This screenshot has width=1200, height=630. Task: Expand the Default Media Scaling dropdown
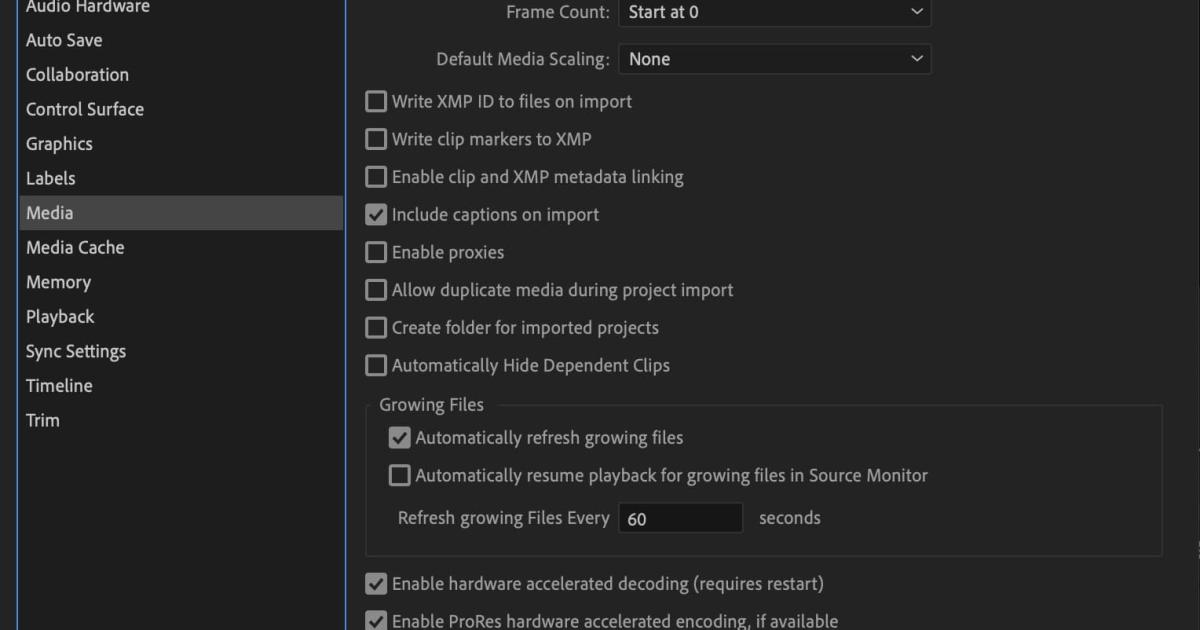(775, 59)
